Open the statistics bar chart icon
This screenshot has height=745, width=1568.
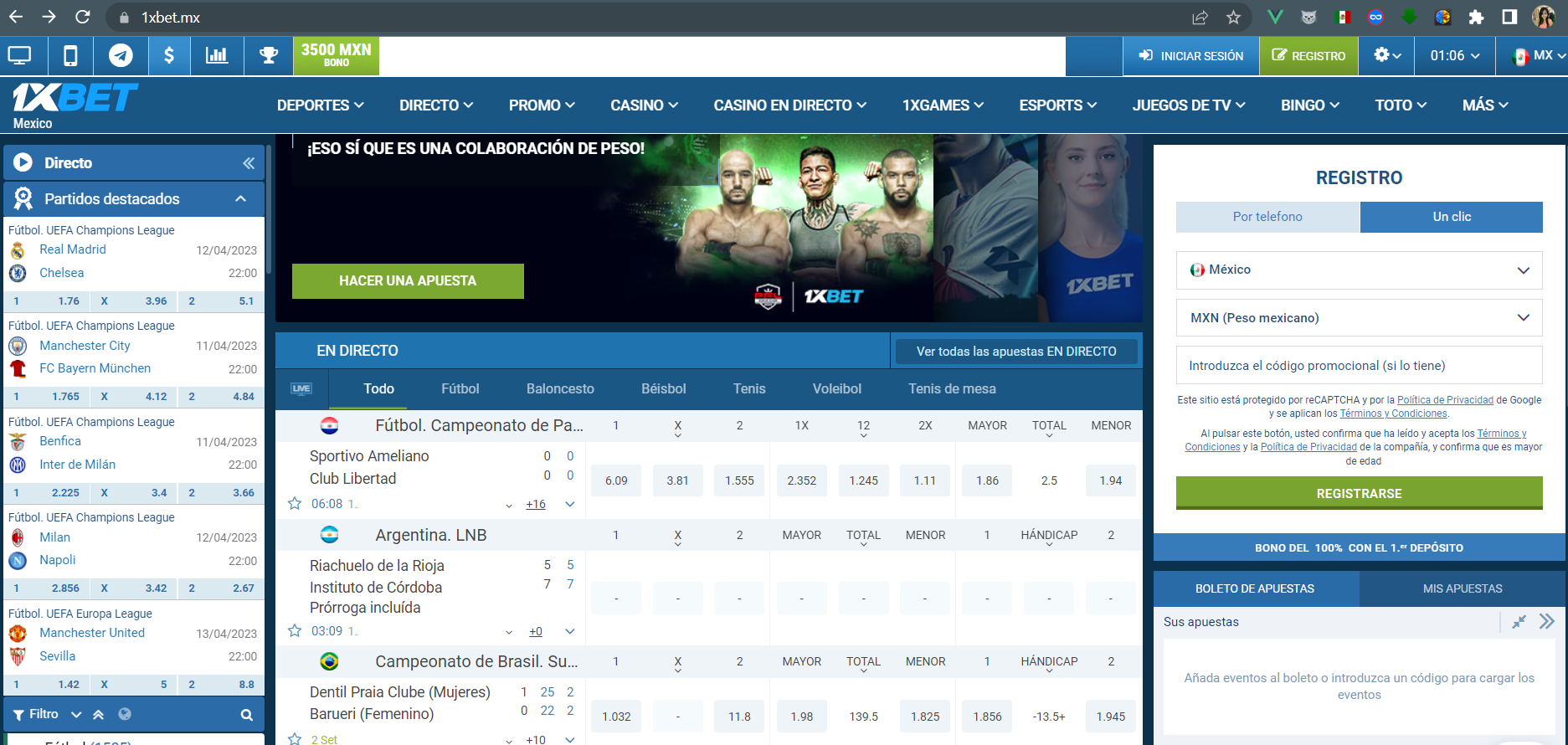217,56
